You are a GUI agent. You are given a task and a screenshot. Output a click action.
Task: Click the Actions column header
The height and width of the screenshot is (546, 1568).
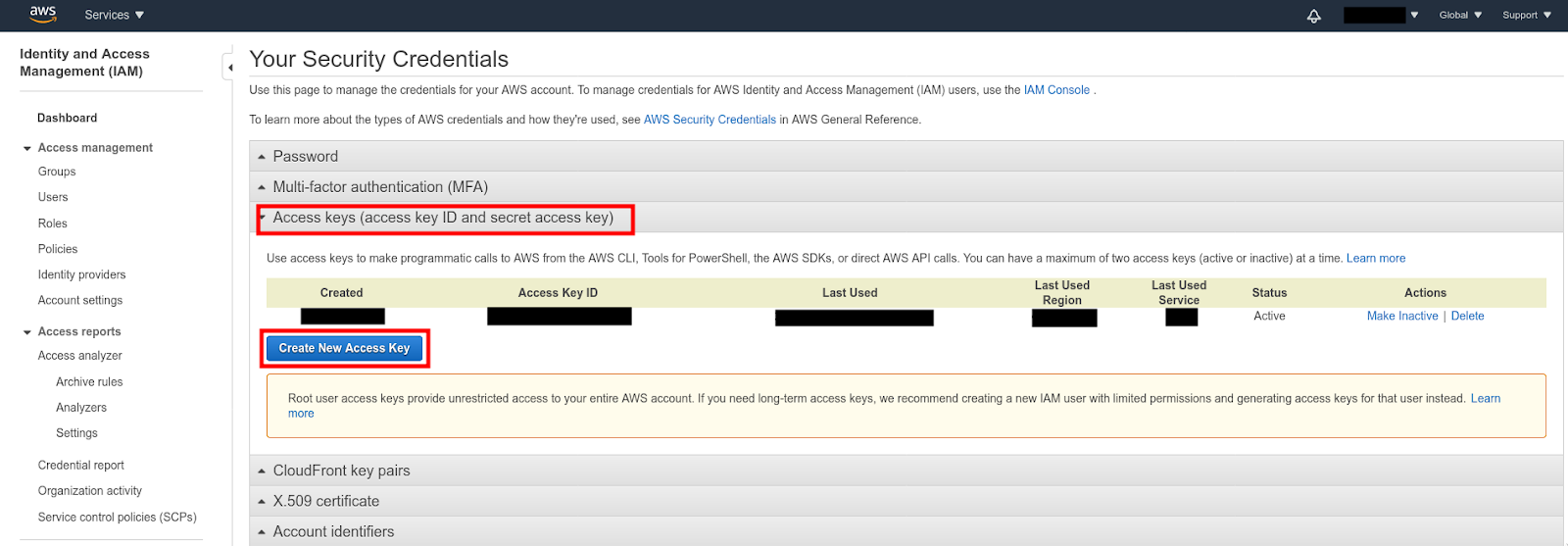1425,293
